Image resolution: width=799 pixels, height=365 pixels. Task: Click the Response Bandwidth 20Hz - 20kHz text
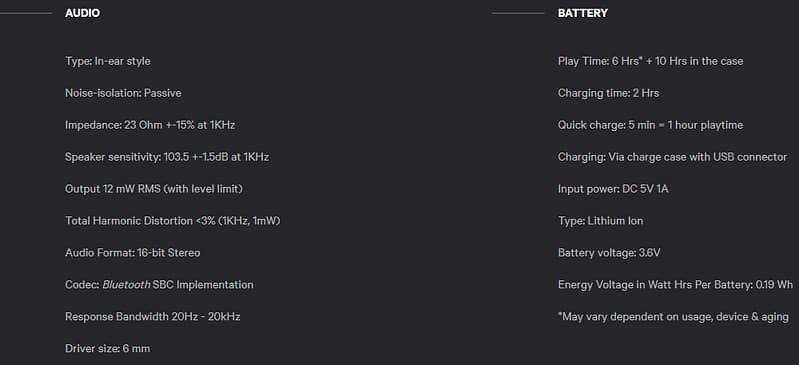click(x=152, y=317)
